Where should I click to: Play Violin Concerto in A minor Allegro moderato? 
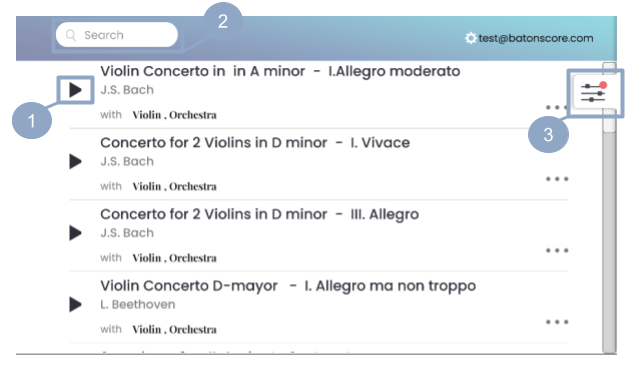pyautogui.click(x=75, y=90)
